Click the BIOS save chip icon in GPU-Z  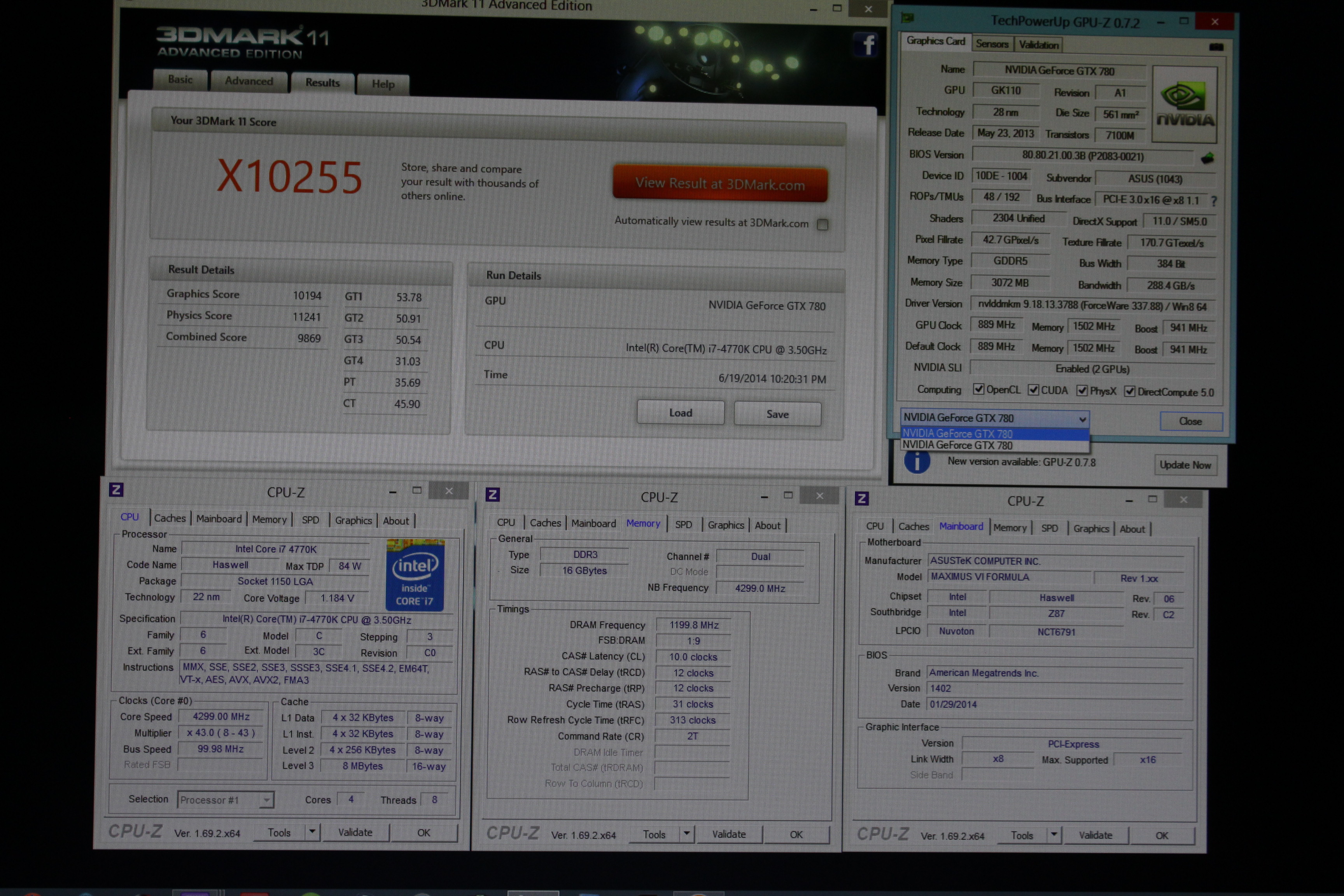point(1207,158)
